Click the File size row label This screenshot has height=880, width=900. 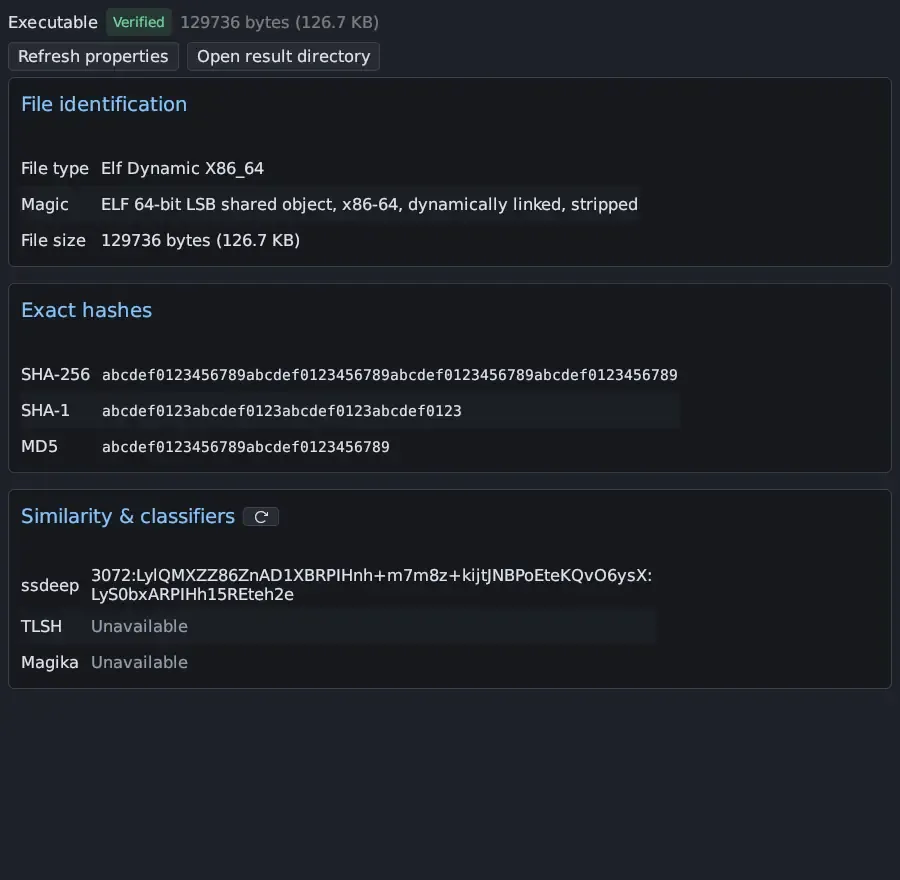coord(53,240)
